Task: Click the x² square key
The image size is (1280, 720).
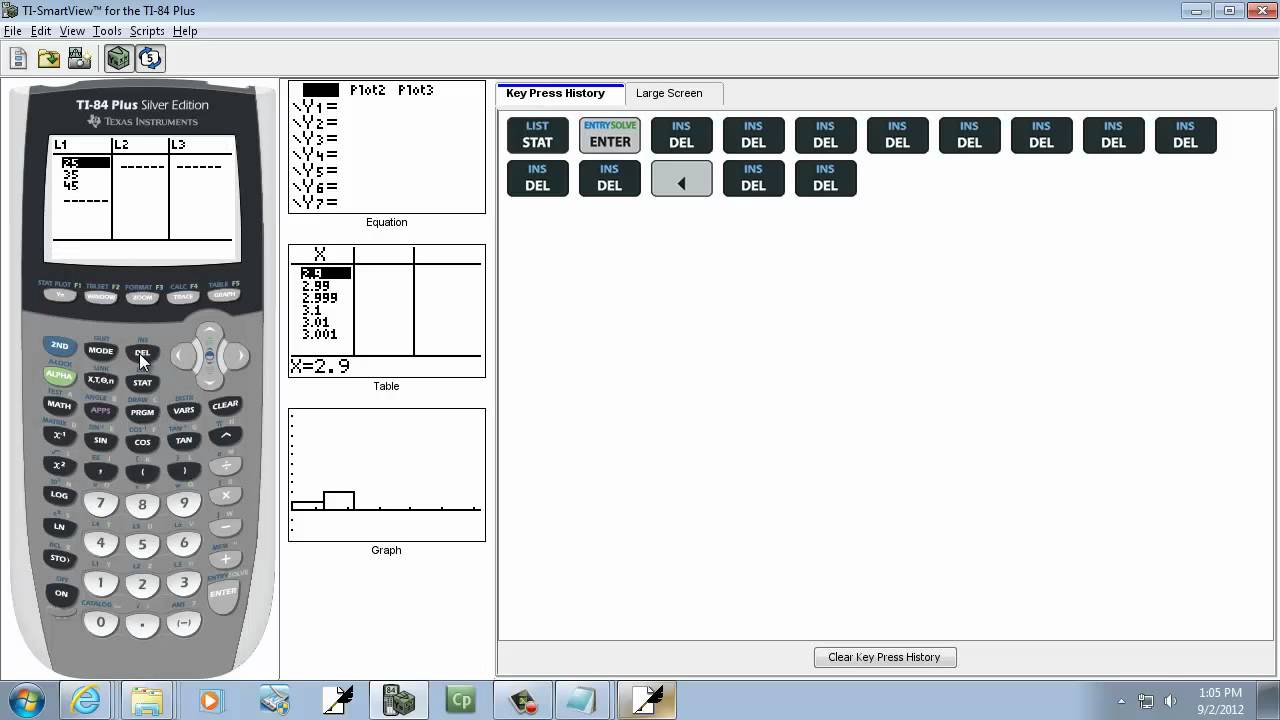Action: (x=59, y=465)
